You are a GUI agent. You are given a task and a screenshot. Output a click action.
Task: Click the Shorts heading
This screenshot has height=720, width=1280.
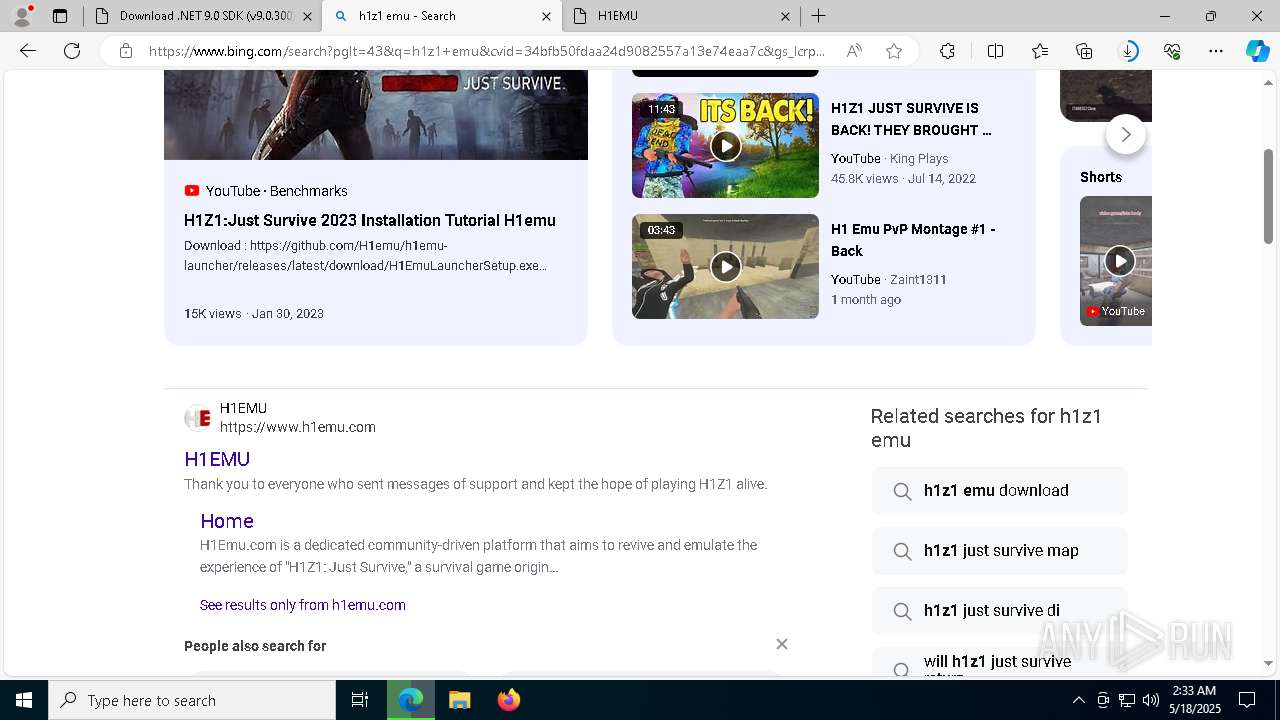click(x=1101, y=177)
